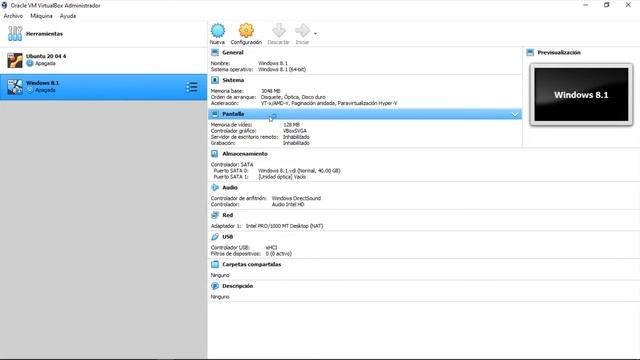The height and width of the screenshot is (360, 640).
Task: Click the 'VBoxSVGA' graphics controller value
Action: click(295, 131)
